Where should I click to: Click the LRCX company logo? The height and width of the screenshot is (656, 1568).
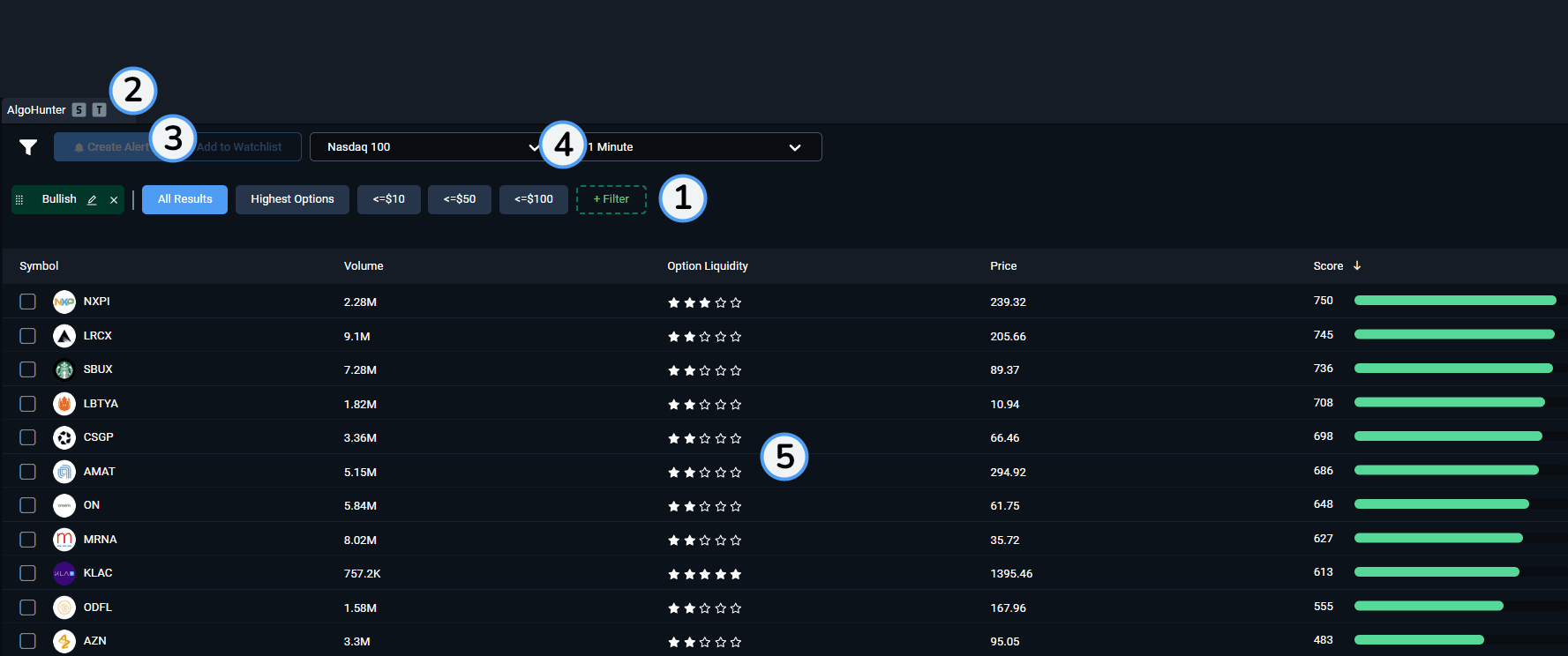(x=64, y=336)
